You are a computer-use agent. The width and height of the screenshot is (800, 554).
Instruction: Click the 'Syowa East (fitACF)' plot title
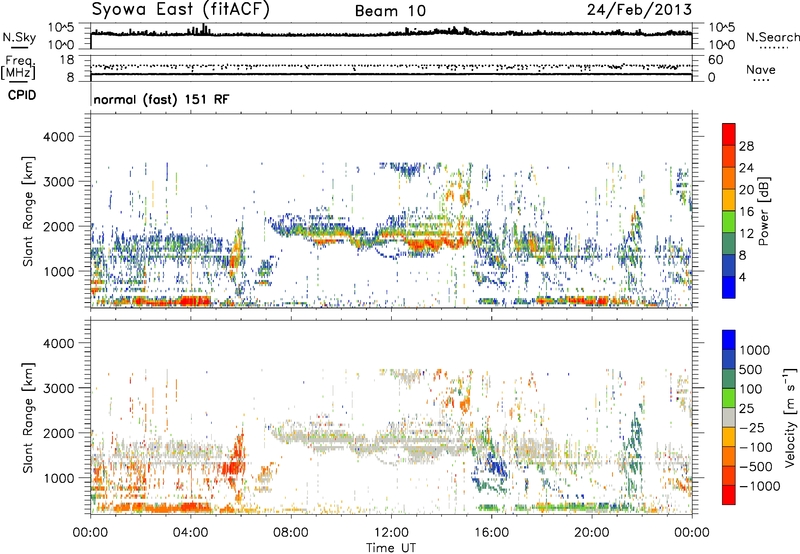(x=181, y=9)
